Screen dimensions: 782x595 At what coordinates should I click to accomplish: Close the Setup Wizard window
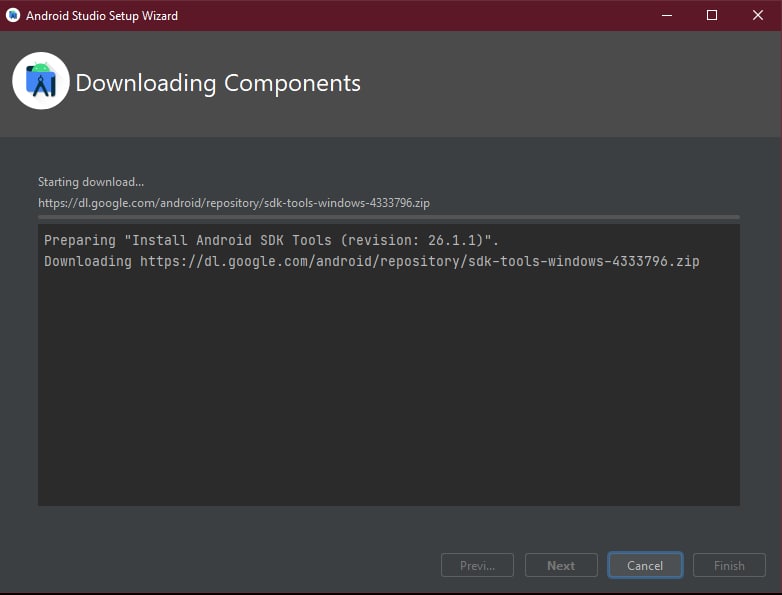[x=758, y=15]
